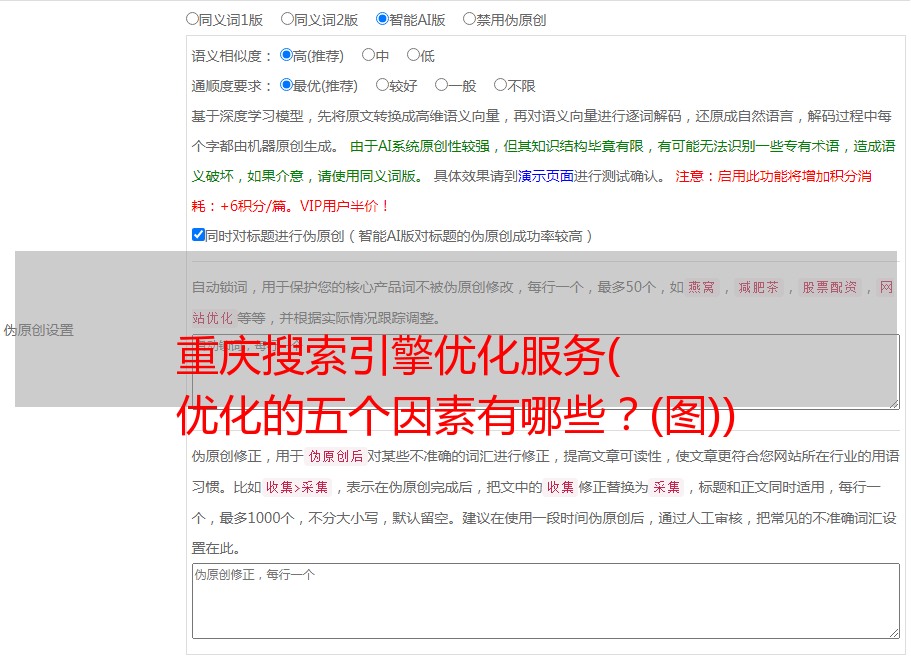911x658 pixels.
Task: Open the 演示页面 link
Action: [x=546, y=176]
